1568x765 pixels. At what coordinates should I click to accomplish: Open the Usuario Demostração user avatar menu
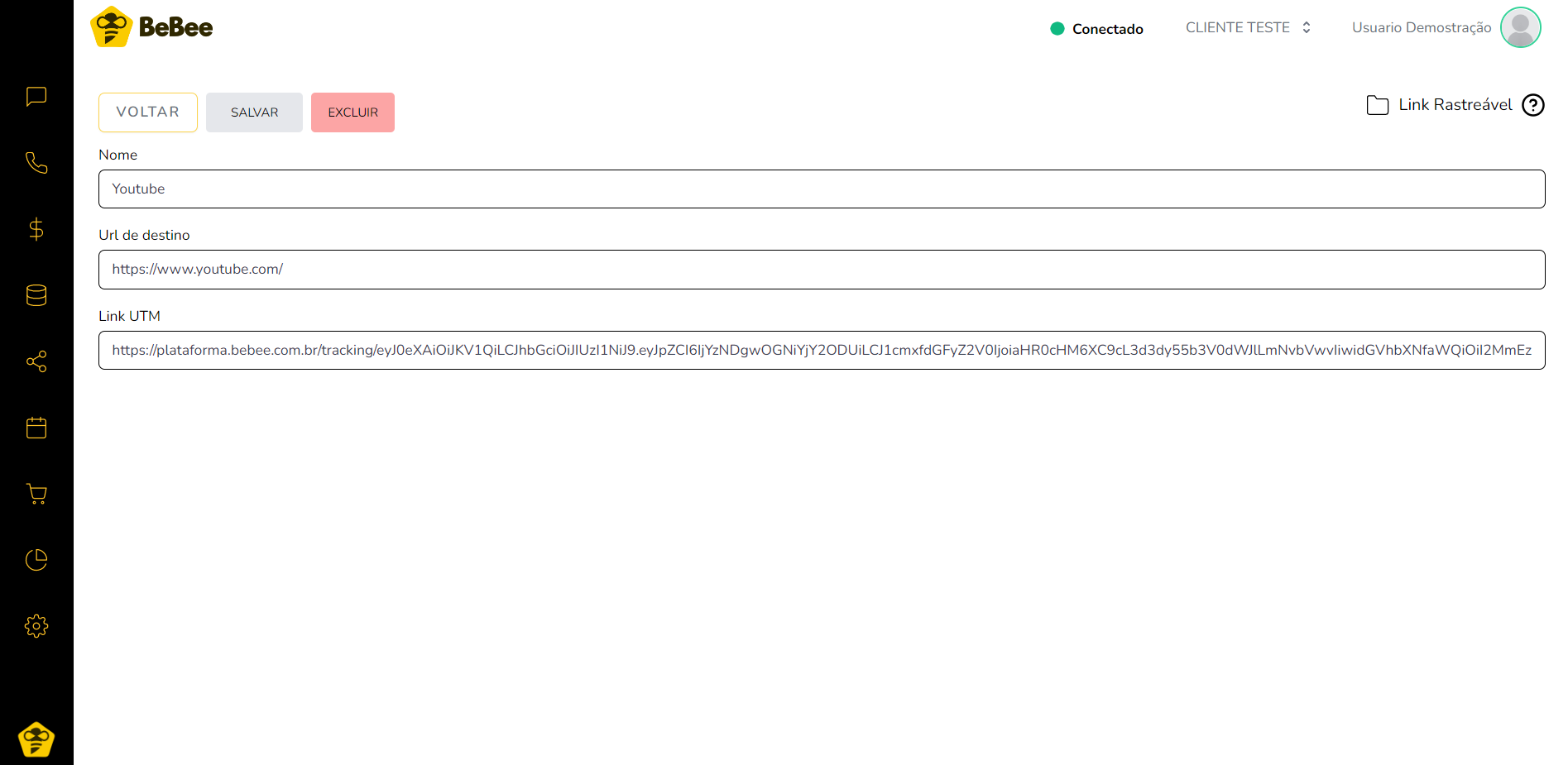1520,27
